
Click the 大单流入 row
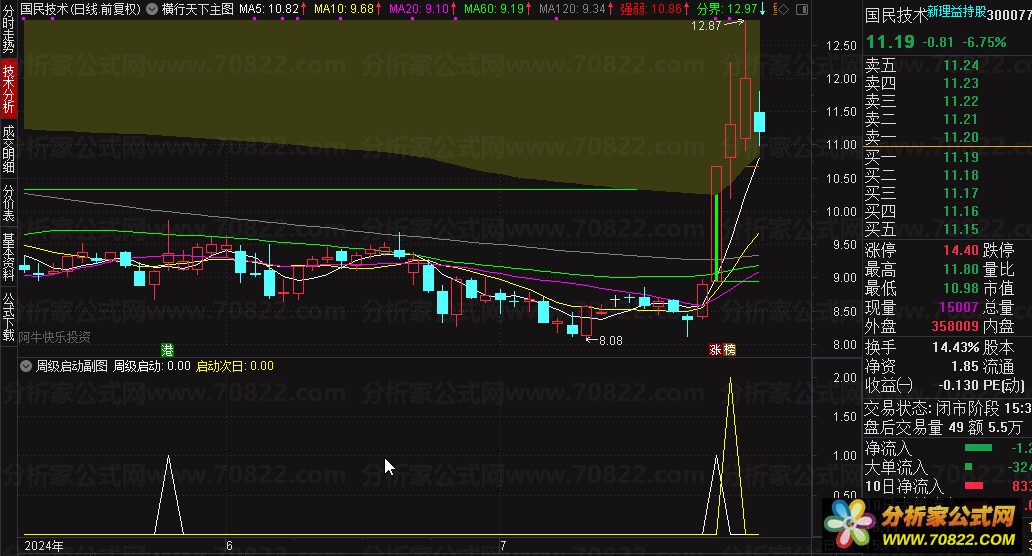click(948, 467)
